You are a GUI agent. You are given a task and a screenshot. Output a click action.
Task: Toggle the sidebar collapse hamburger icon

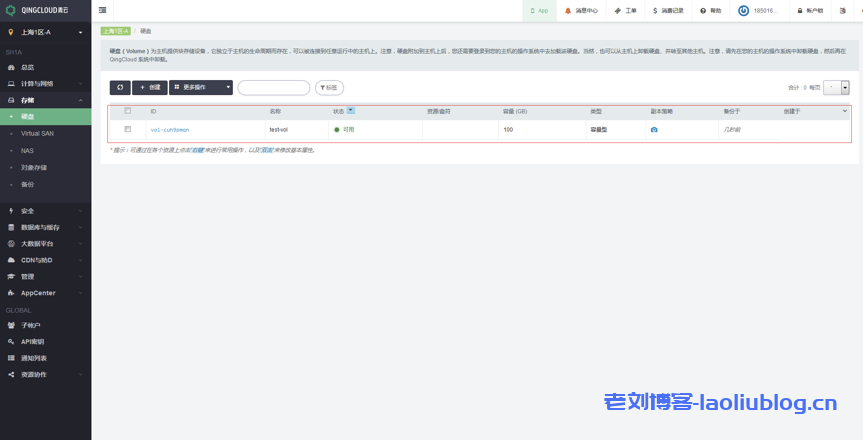(102, 10)
